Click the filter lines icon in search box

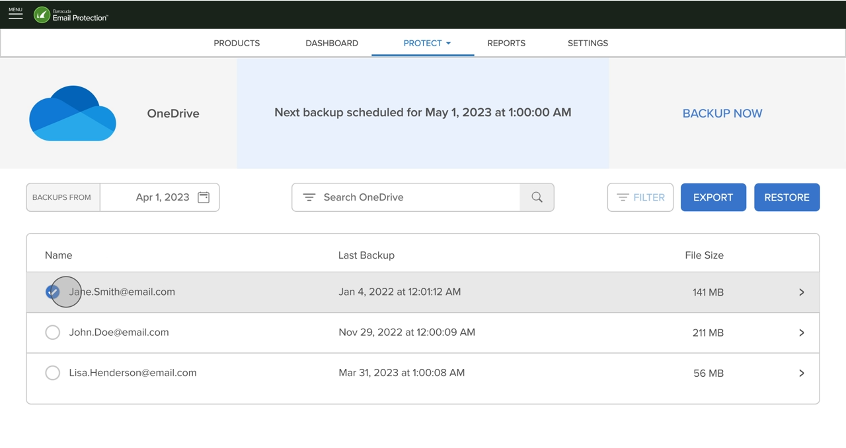click(309, 198)
